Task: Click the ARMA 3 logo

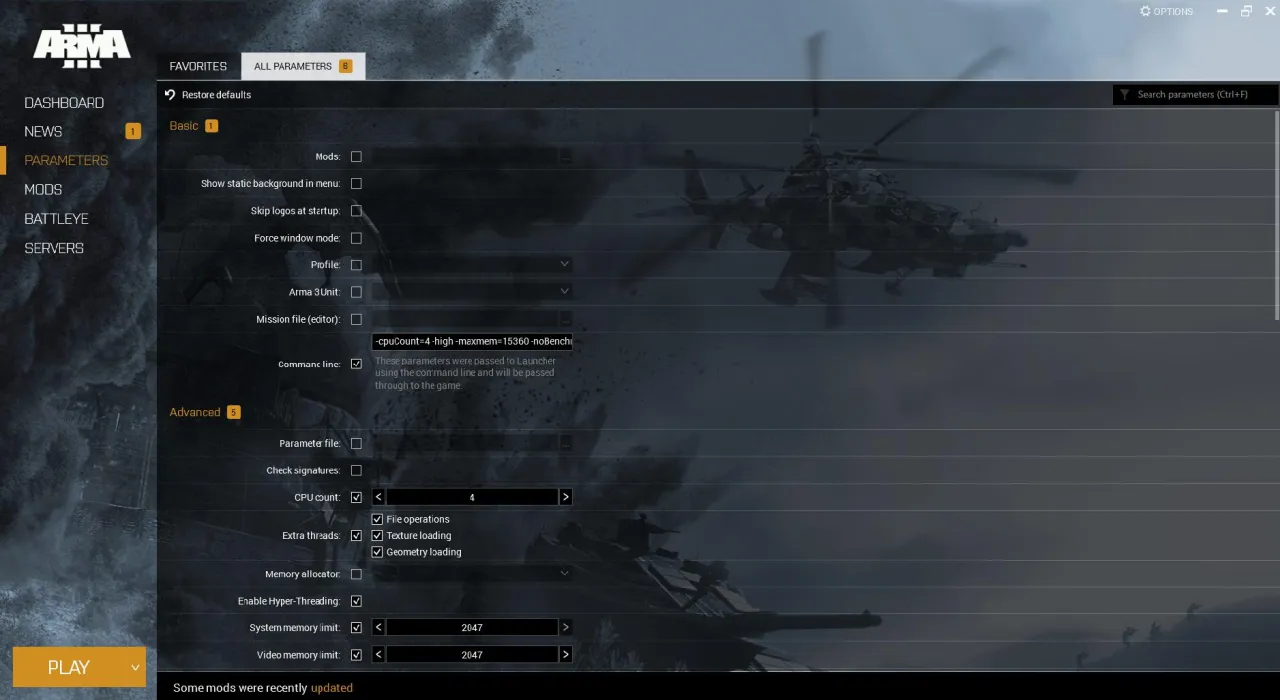Action: point(80,45)
